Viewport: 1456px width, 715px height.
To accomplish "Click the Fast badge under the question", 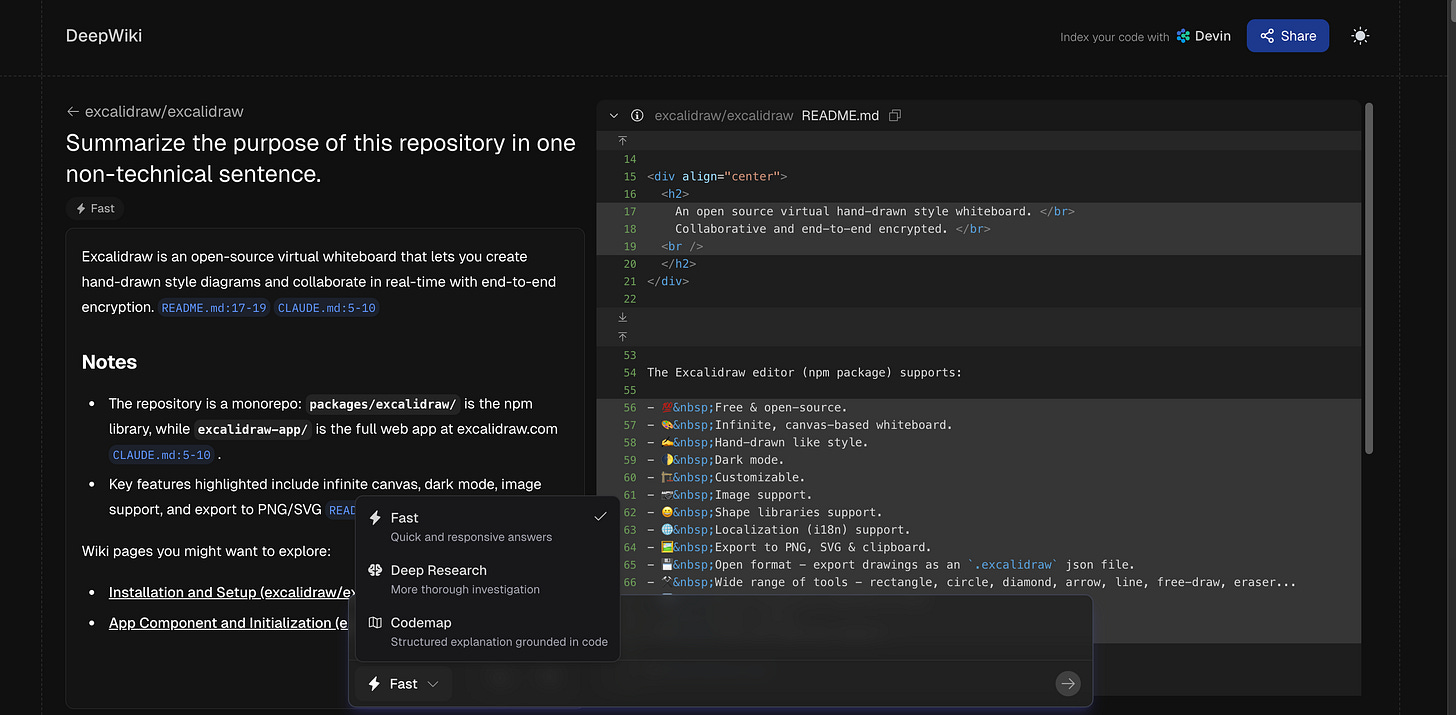I will pos(95,208).
